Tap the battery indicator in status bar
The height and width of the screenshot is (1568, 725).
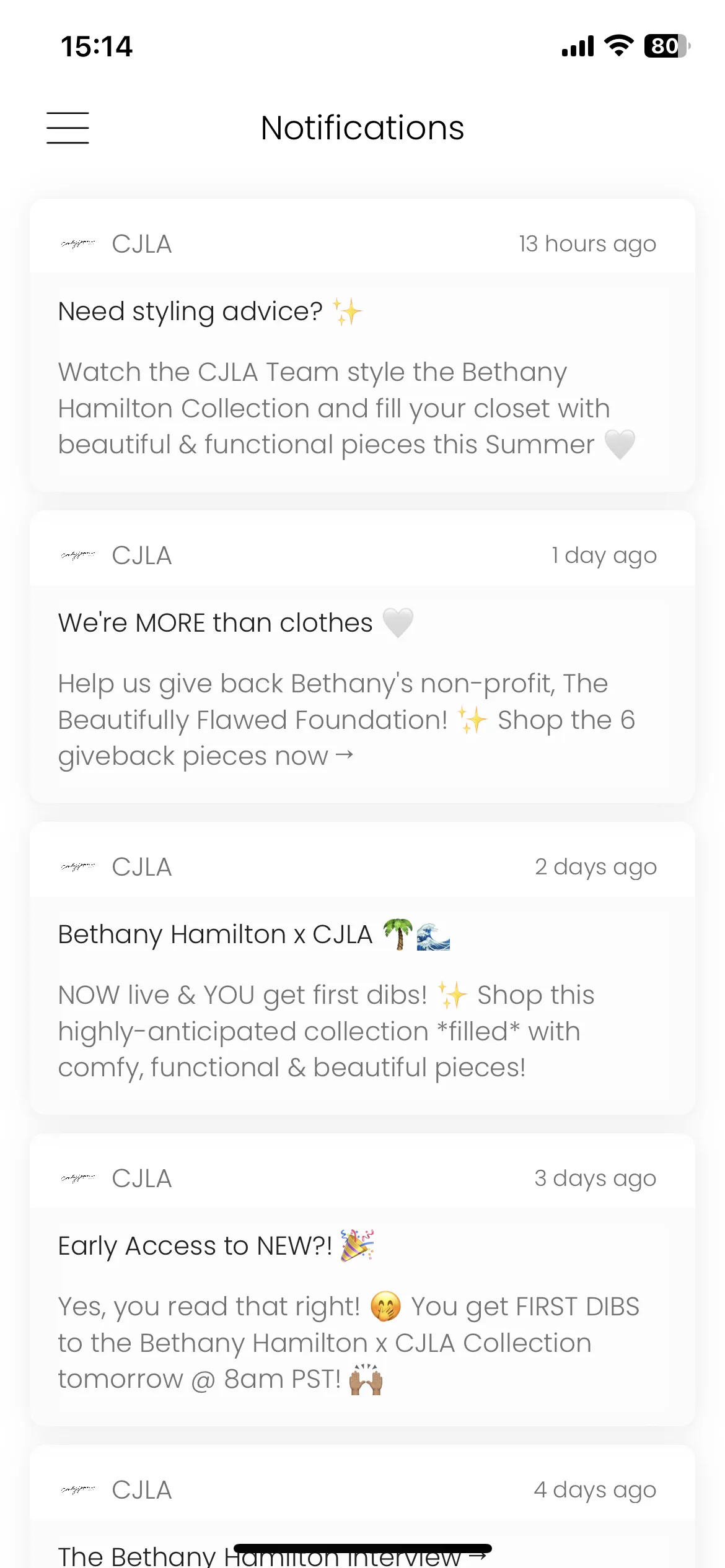coord(667,46)
